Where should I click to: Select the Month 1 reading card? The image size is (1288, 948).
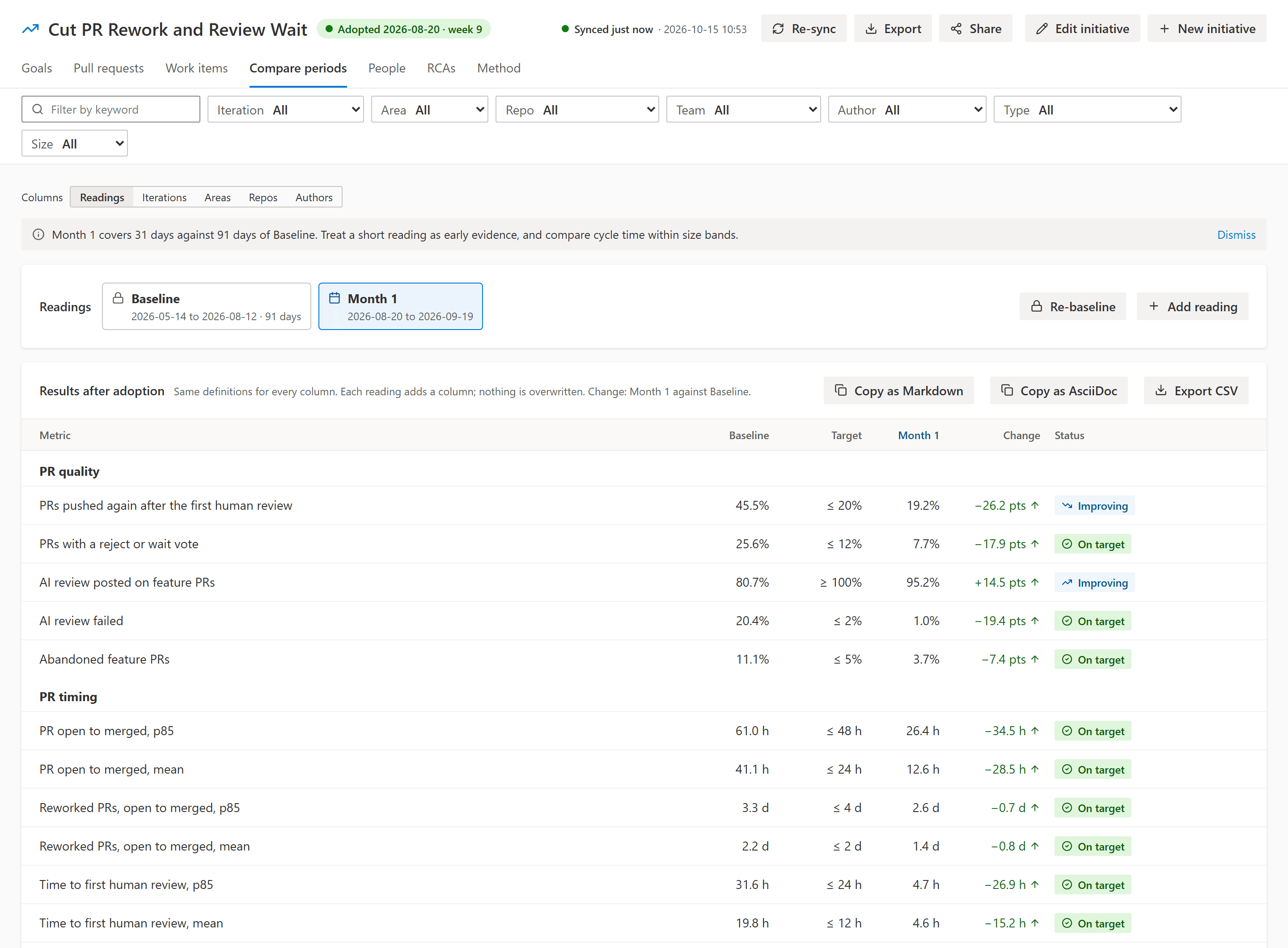click(x=401, y=306)
